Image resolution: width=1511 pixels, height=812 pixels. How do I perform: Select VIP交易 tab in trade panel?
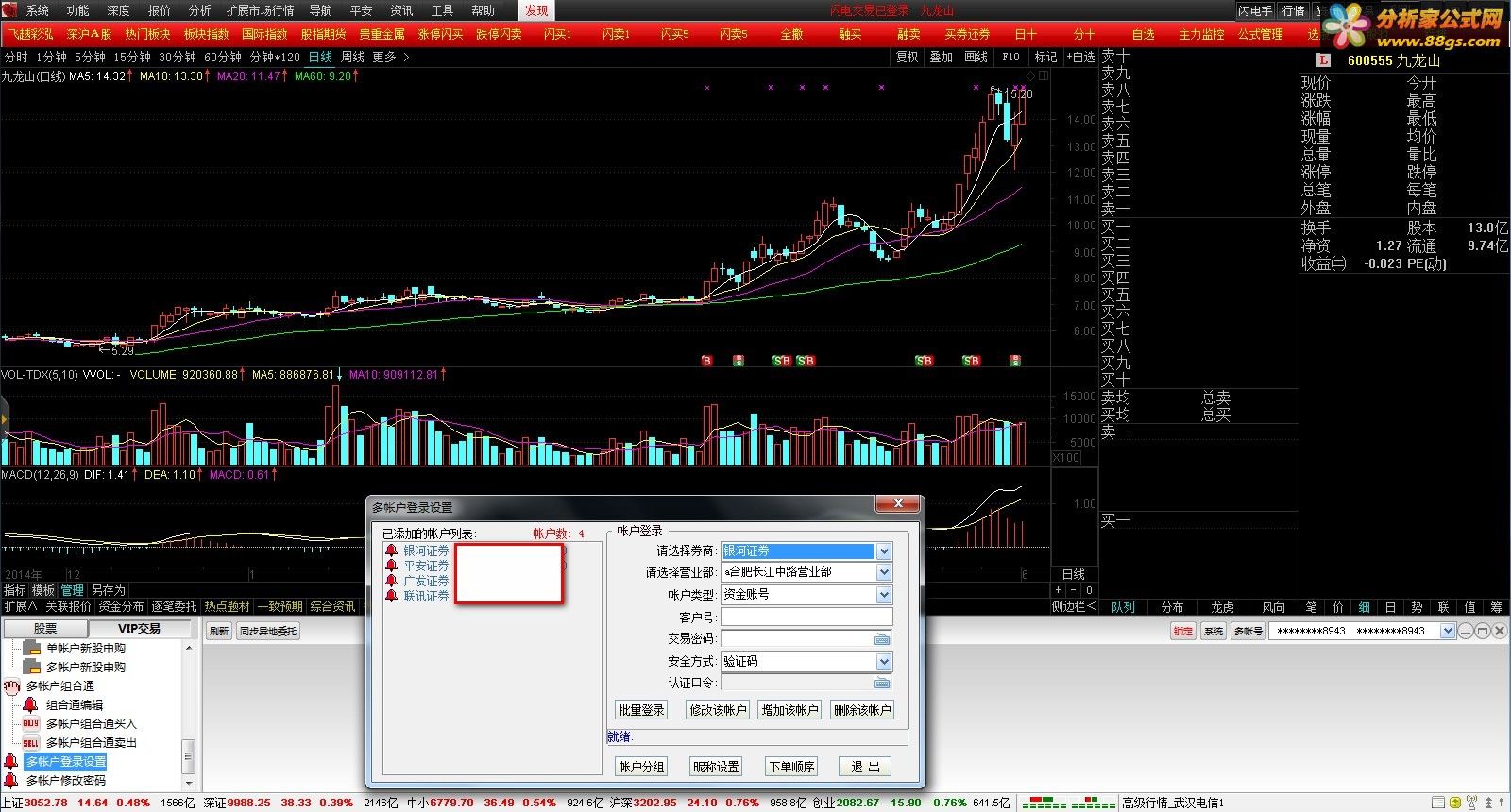click(139, 629)
